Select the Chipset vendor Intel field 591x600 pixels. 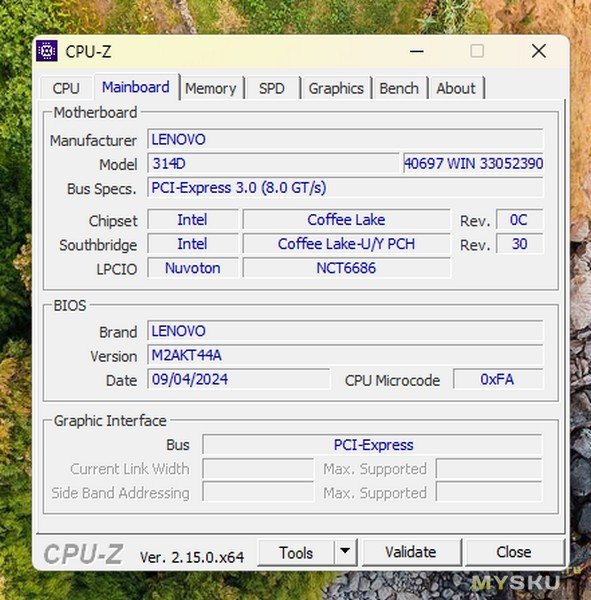(193, 220)
